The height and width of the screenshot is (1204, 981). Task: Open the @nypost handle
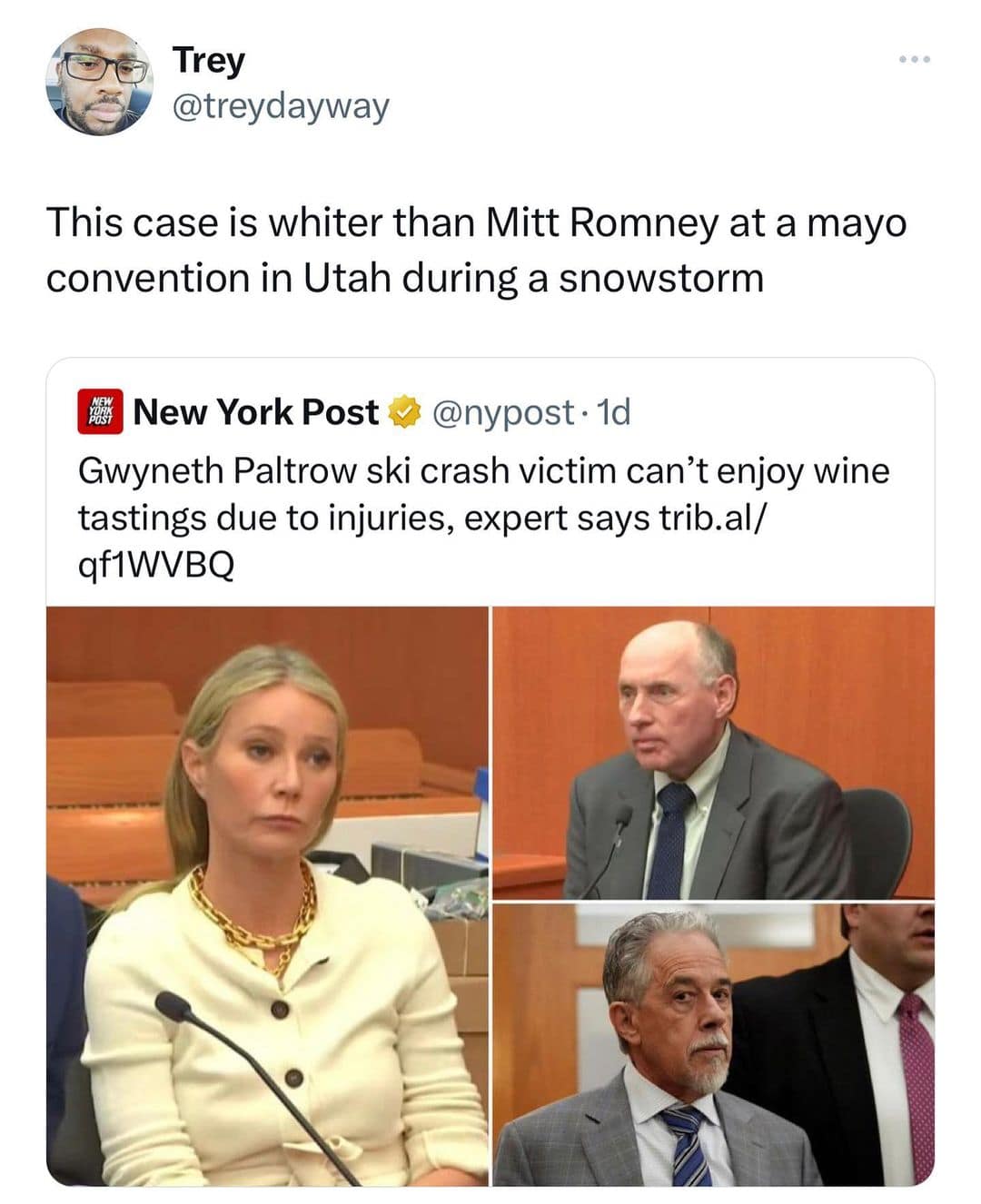[x=503, y=412]
